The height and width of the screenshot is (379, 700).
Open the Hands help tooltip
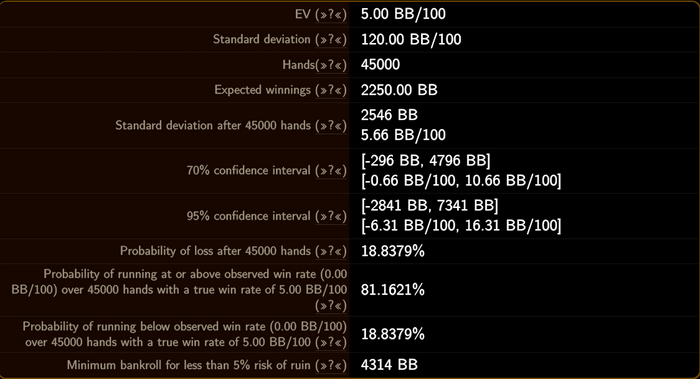(x=331, y=66)
